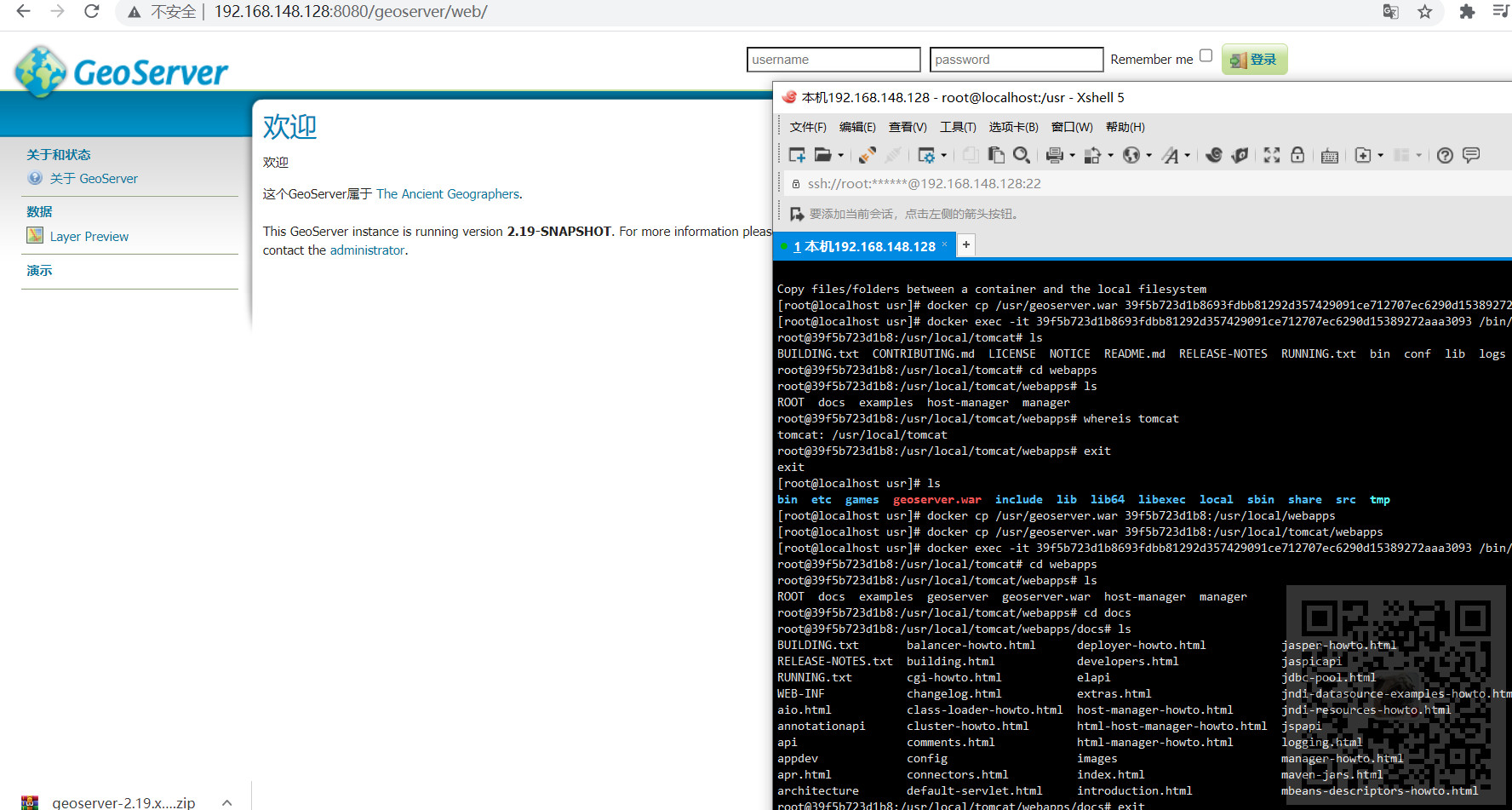Image resolution: width=1512 pixels, height=810 pixels.
Task: Click the New Tab plus-page icon in Xshell toolbar
Action: click(x=1363, y=155)
